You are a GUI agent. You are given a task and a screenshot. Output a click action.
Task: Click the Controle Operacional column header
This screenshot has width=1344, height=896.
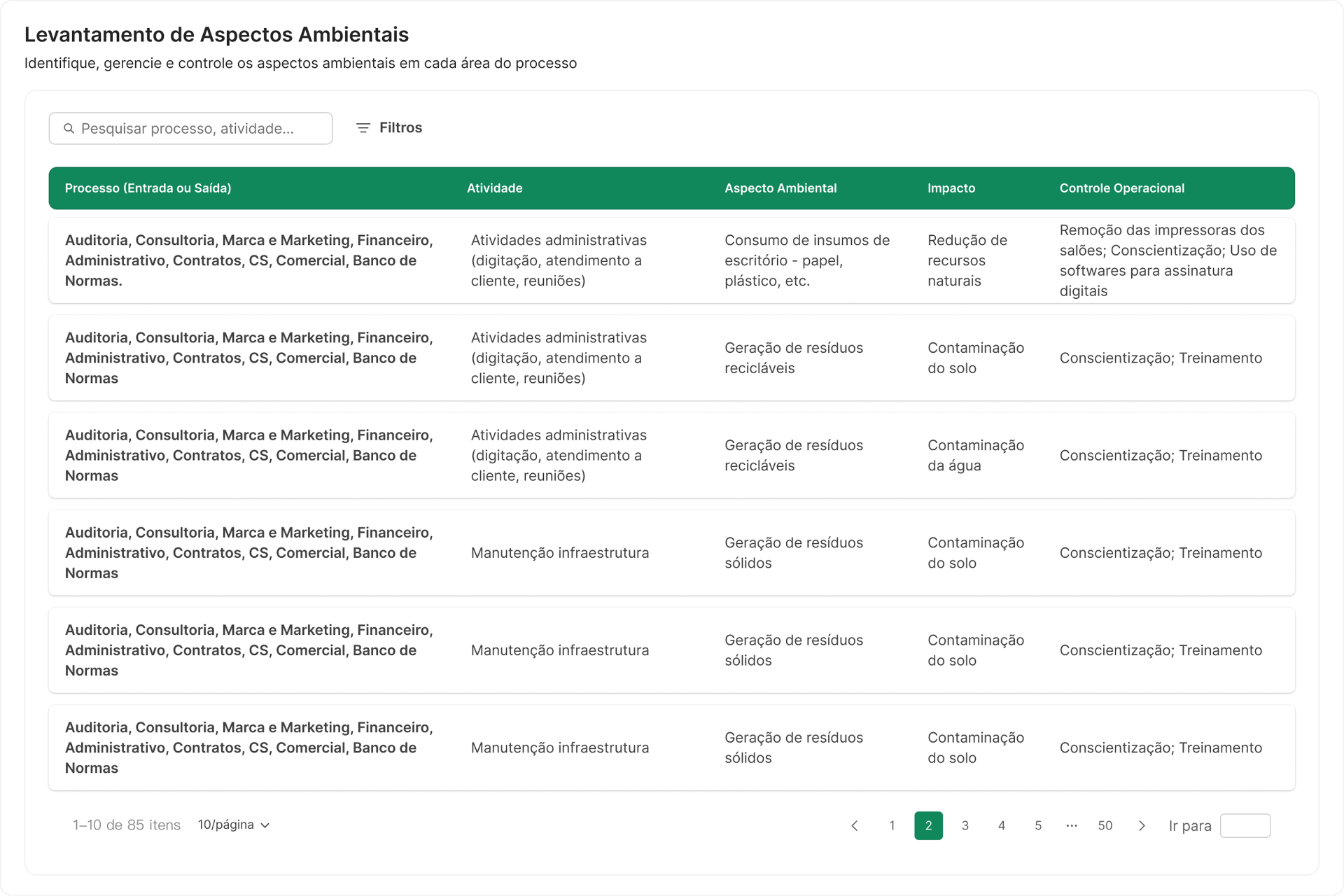coord(1121,188)
